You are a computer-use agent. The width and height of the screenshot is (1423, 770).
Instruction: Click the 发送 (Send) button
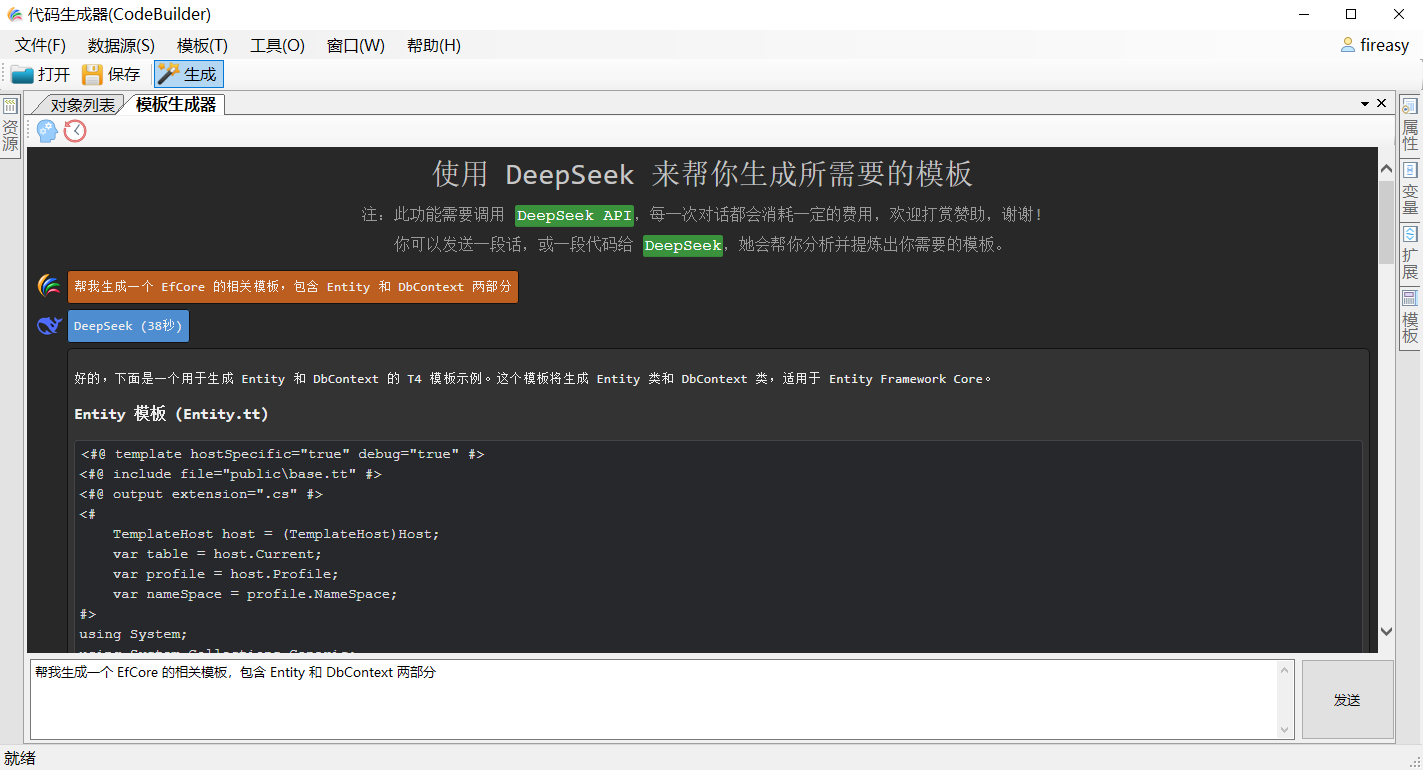click(1347, 700)
